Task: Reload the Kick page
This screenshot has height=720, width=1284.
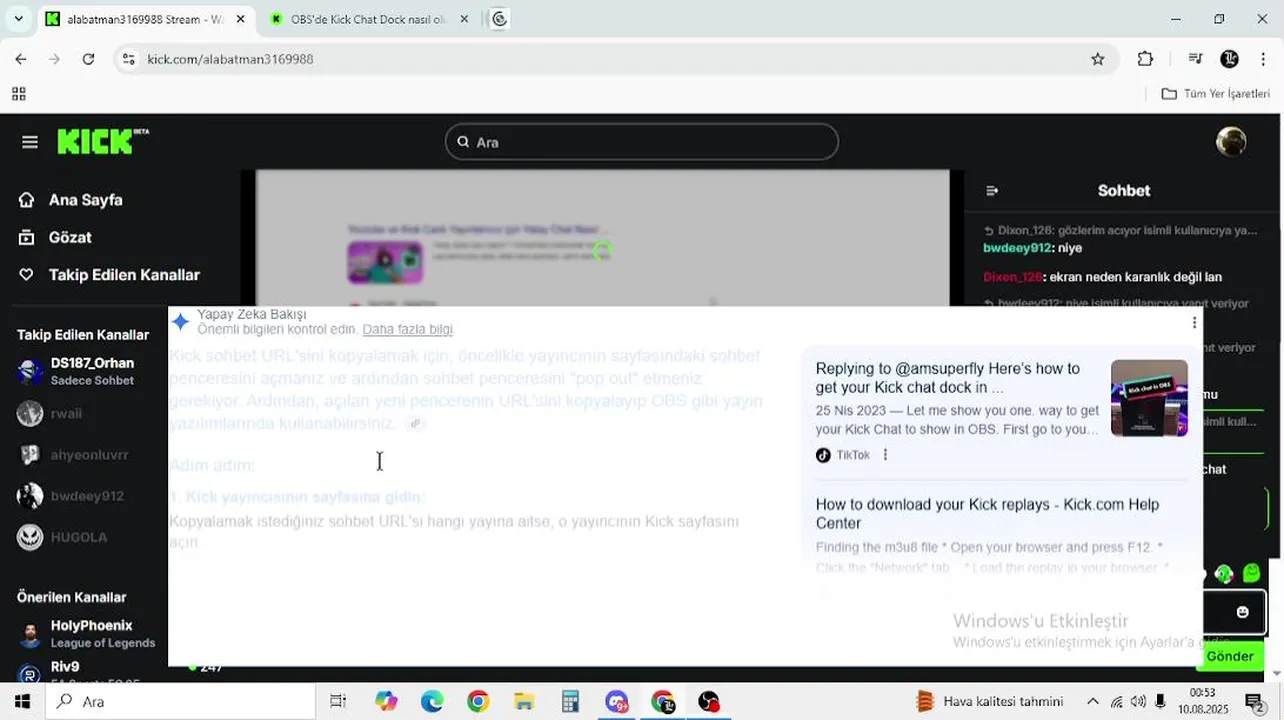Action: pyautogui.click(x=88, y=59)
